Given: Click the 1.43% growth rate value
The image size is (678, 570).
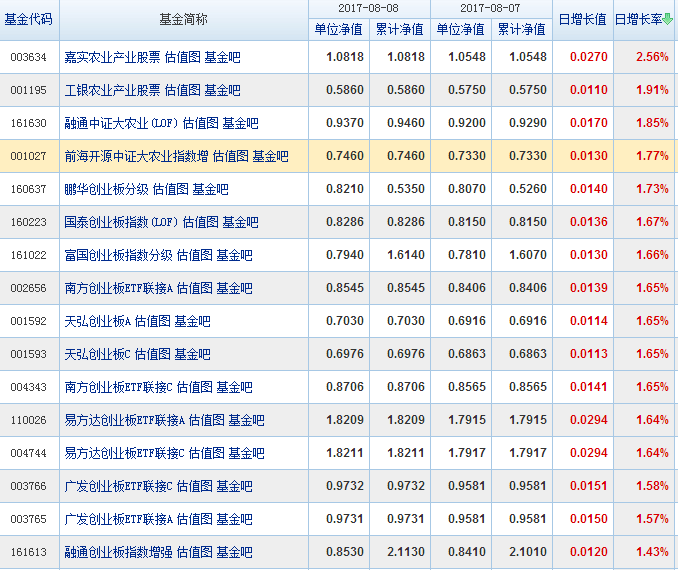Looking at the screenshot, I should (x=652, y=552).
